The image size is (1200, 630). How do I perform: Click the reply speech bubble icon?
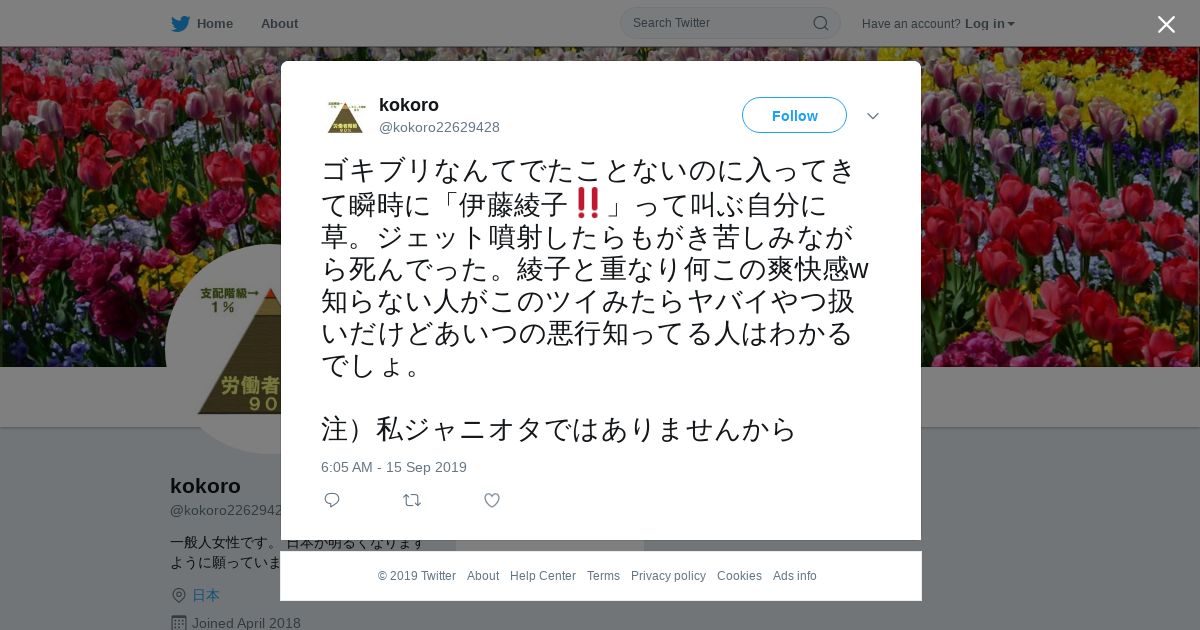click(x=332, y=500)
